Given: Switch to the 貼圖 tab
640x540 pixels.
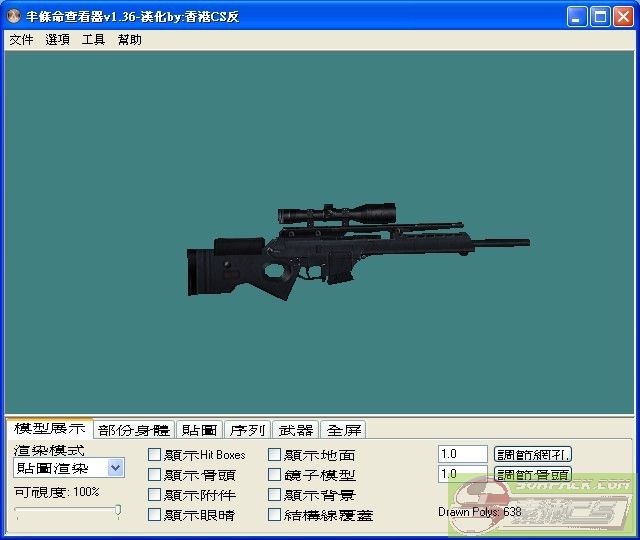Looking at the screenshot, I should coord(199,430).
